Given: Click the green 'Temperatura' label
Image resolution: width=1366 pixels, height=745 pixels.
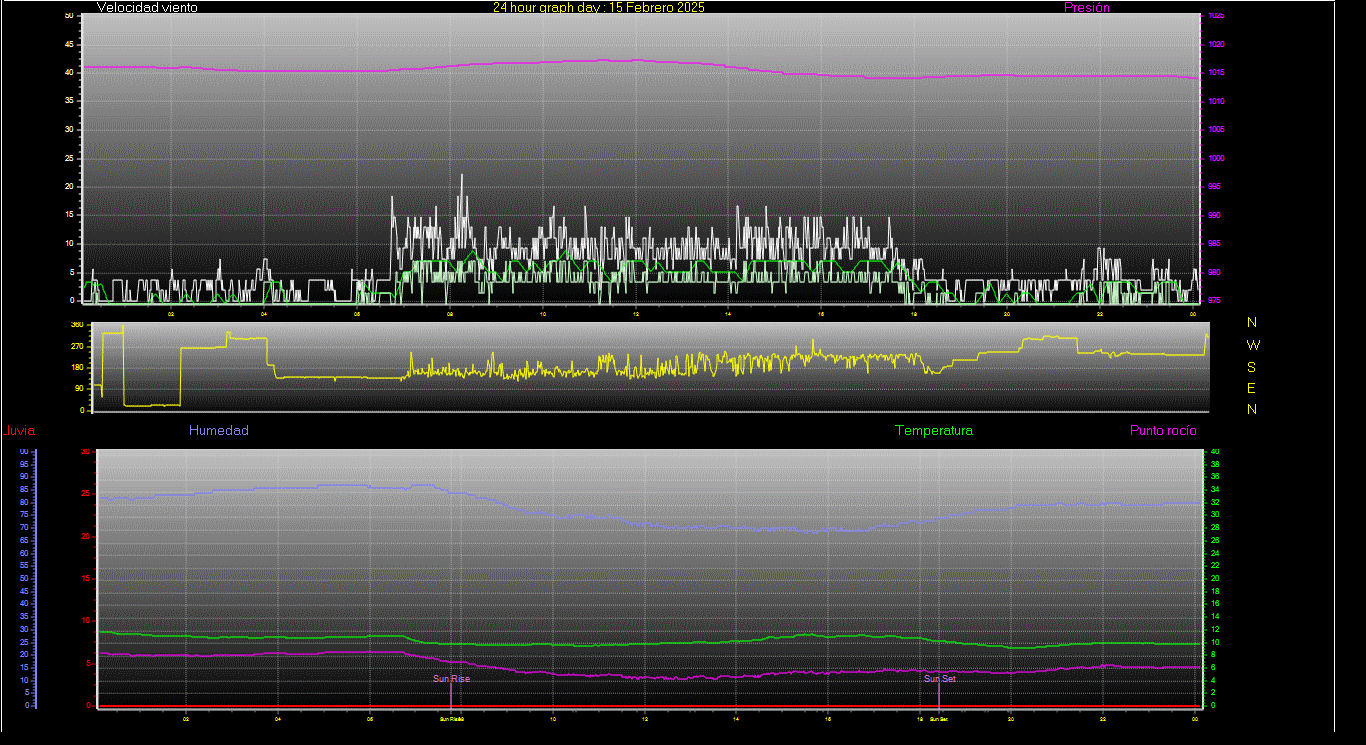Looking at the screenshot, I should (x=933, y=431).
